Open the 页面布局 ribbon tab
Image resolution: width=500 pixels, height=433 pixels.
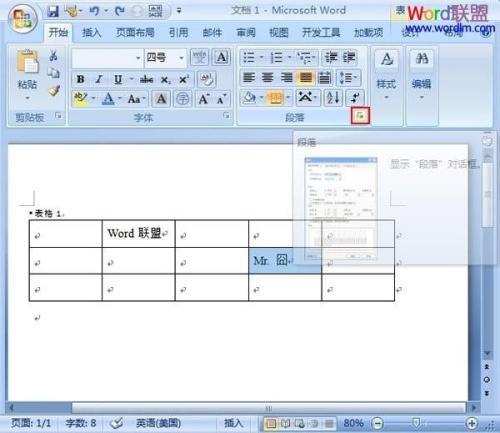[x=135, y=32]
